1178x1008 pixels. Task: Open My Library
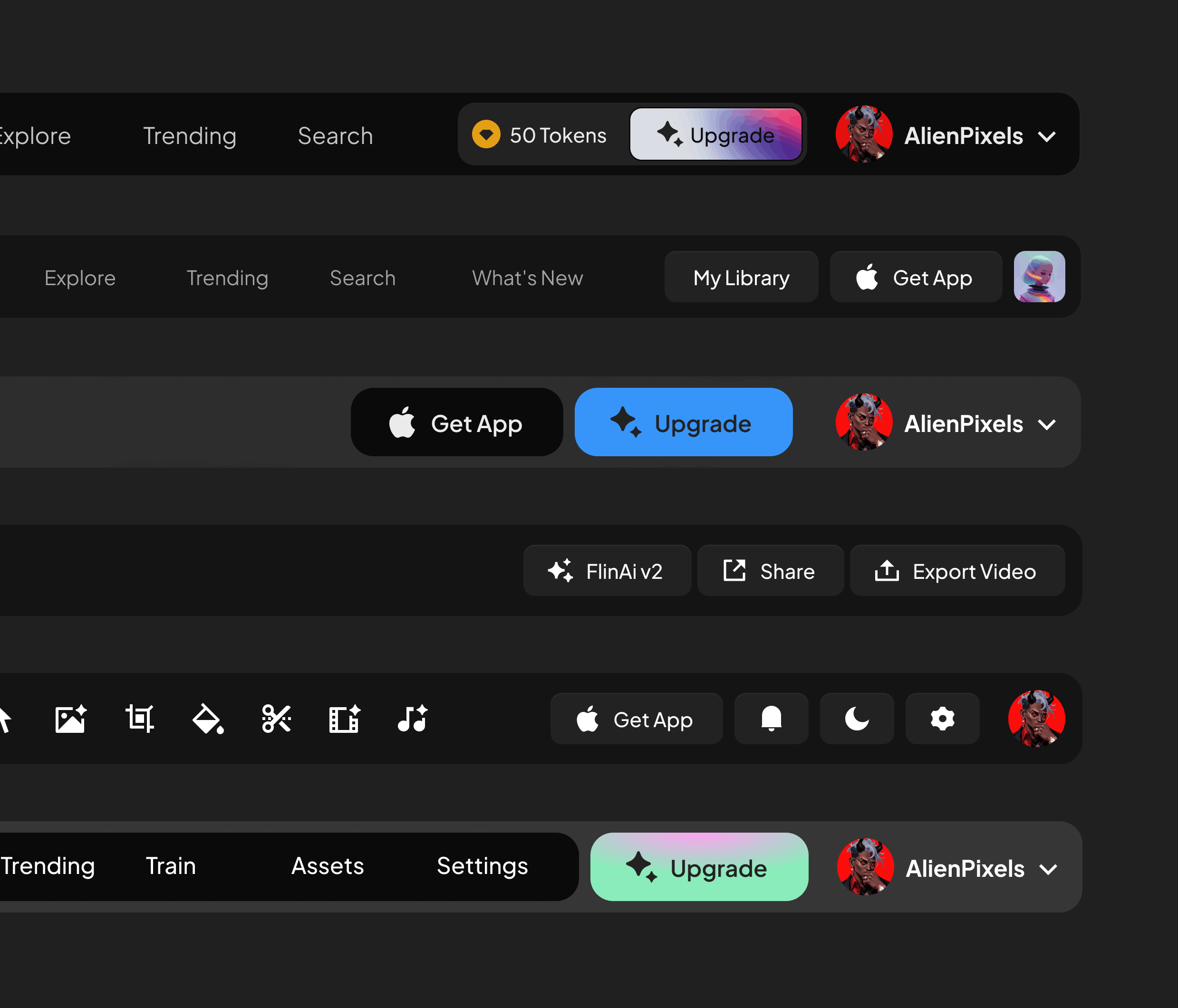[741, 277]
